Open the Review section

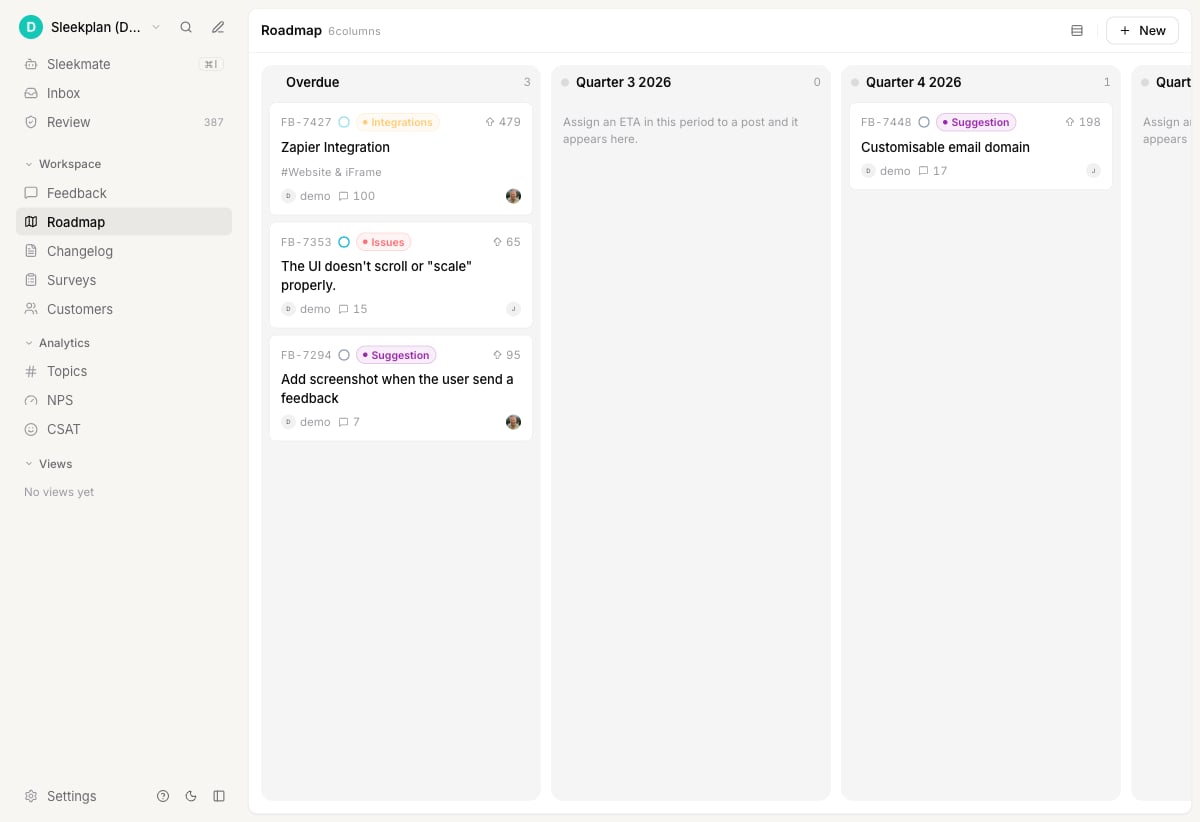tap(124, 122)
